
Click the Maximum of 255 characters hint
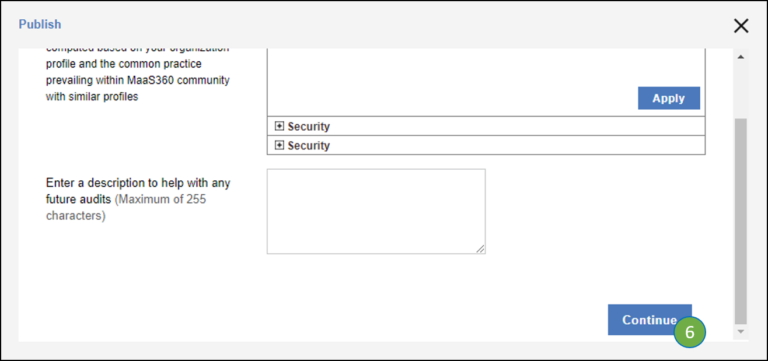[126, 208]
